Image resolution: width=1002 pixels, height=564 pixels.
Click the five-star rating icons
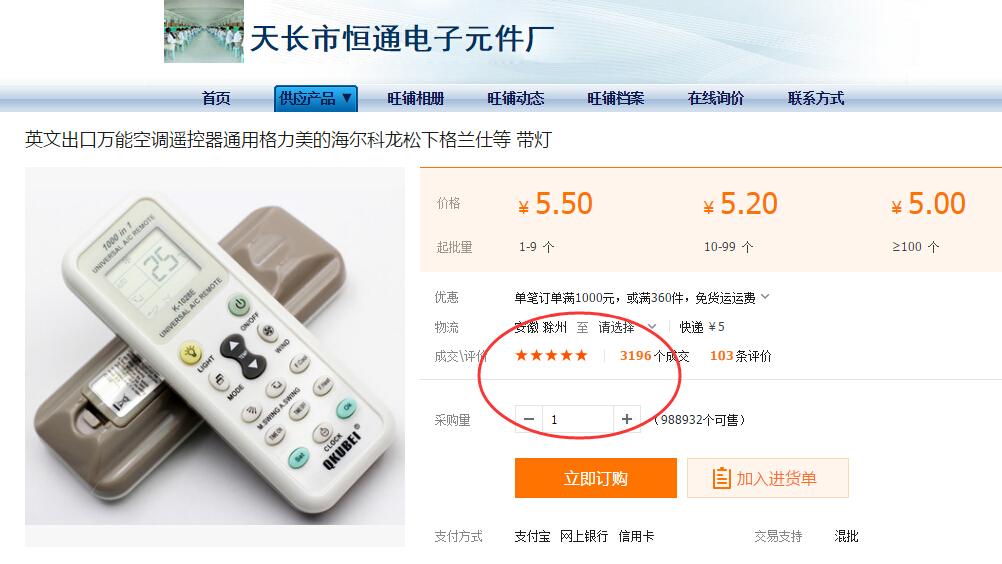point(551,356)
